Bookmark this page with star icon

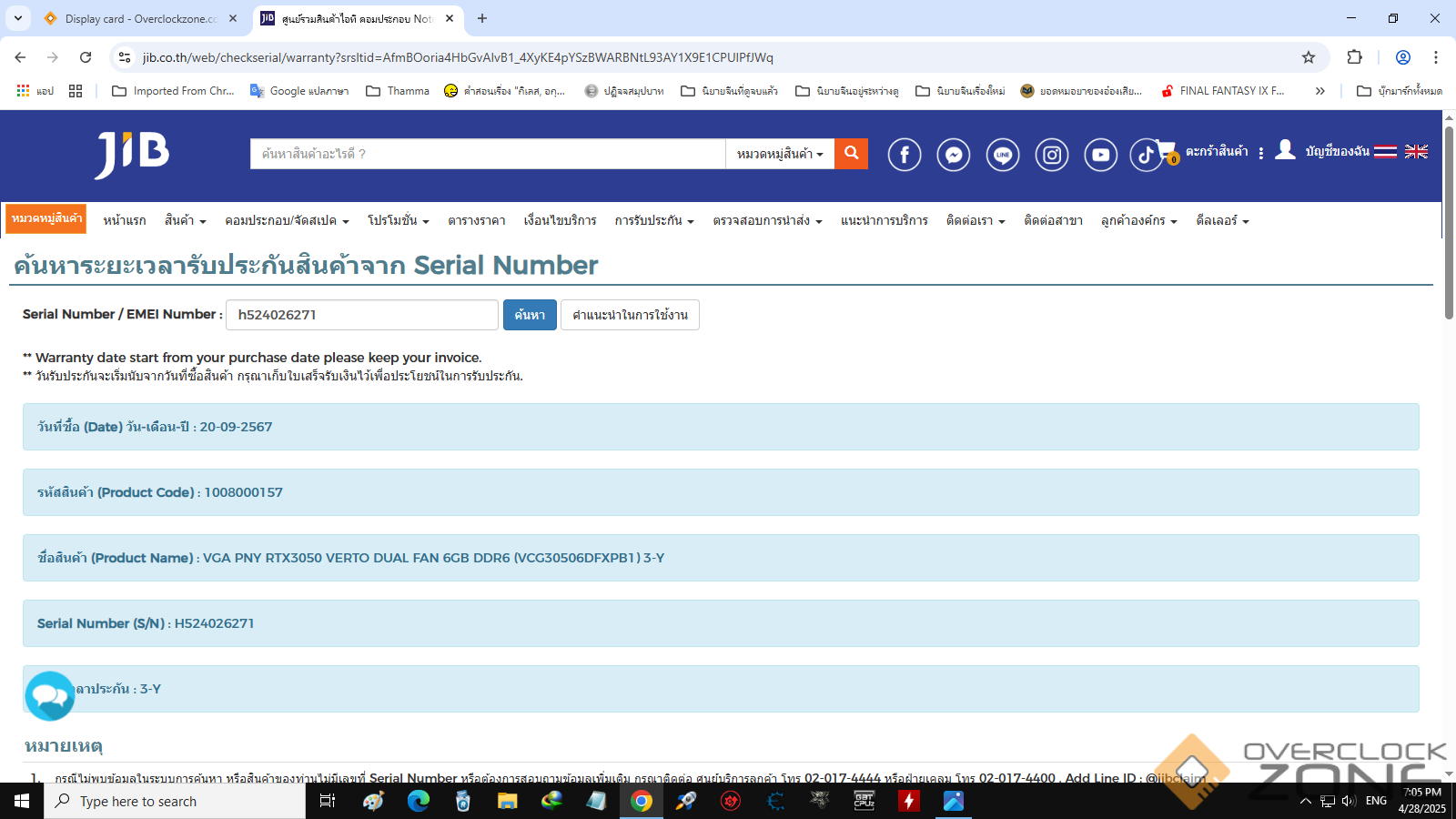(x=1309, y=57)
